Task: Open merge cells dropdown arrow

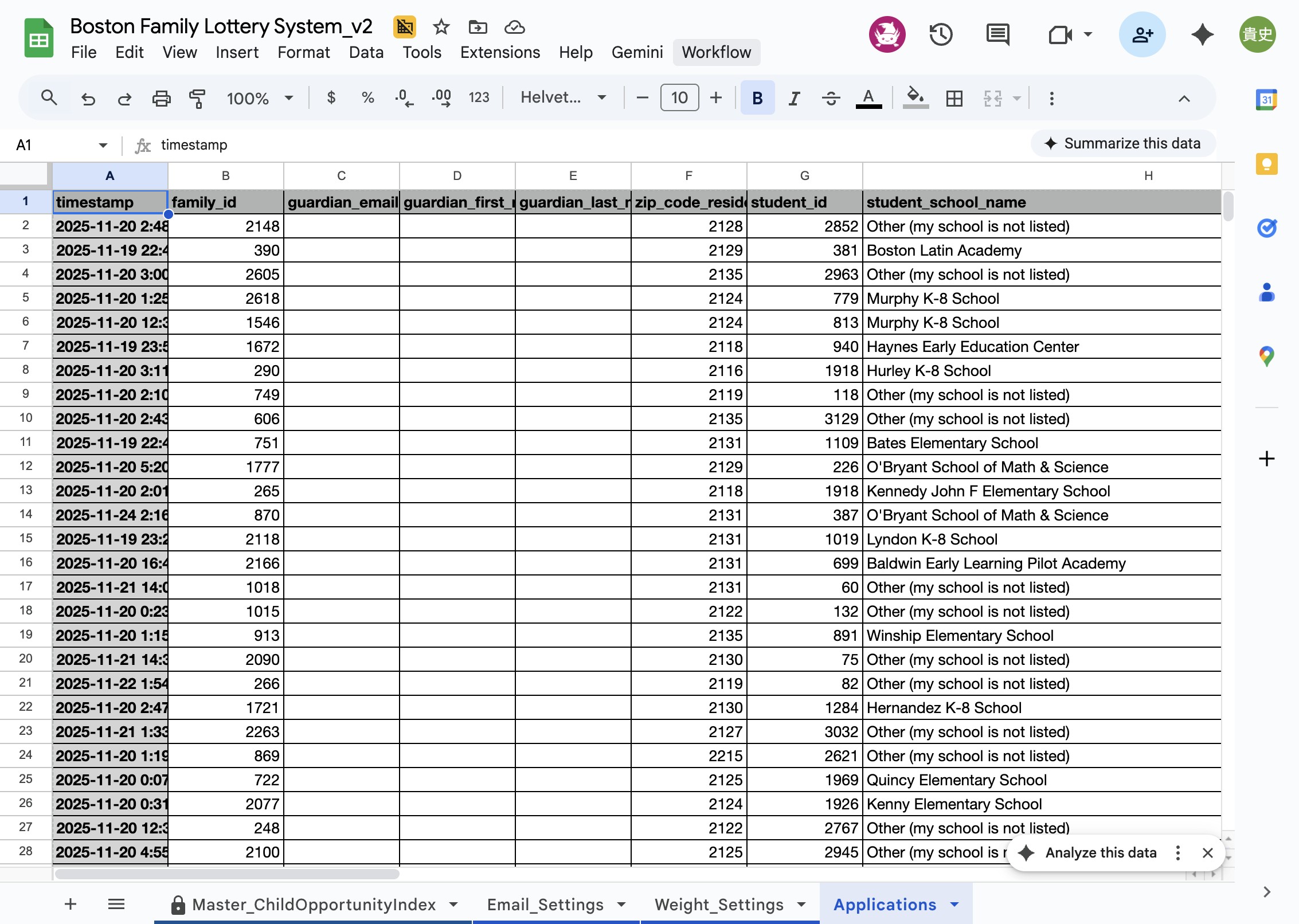Action: pyautogui.click(x=1016, y=99)
